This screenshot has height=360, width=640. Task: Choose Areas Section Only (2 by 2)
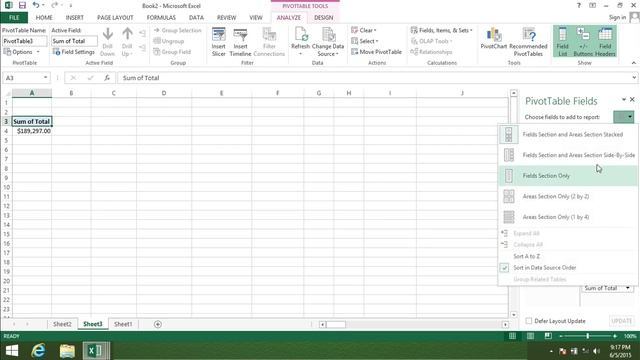tap(568, 196)
